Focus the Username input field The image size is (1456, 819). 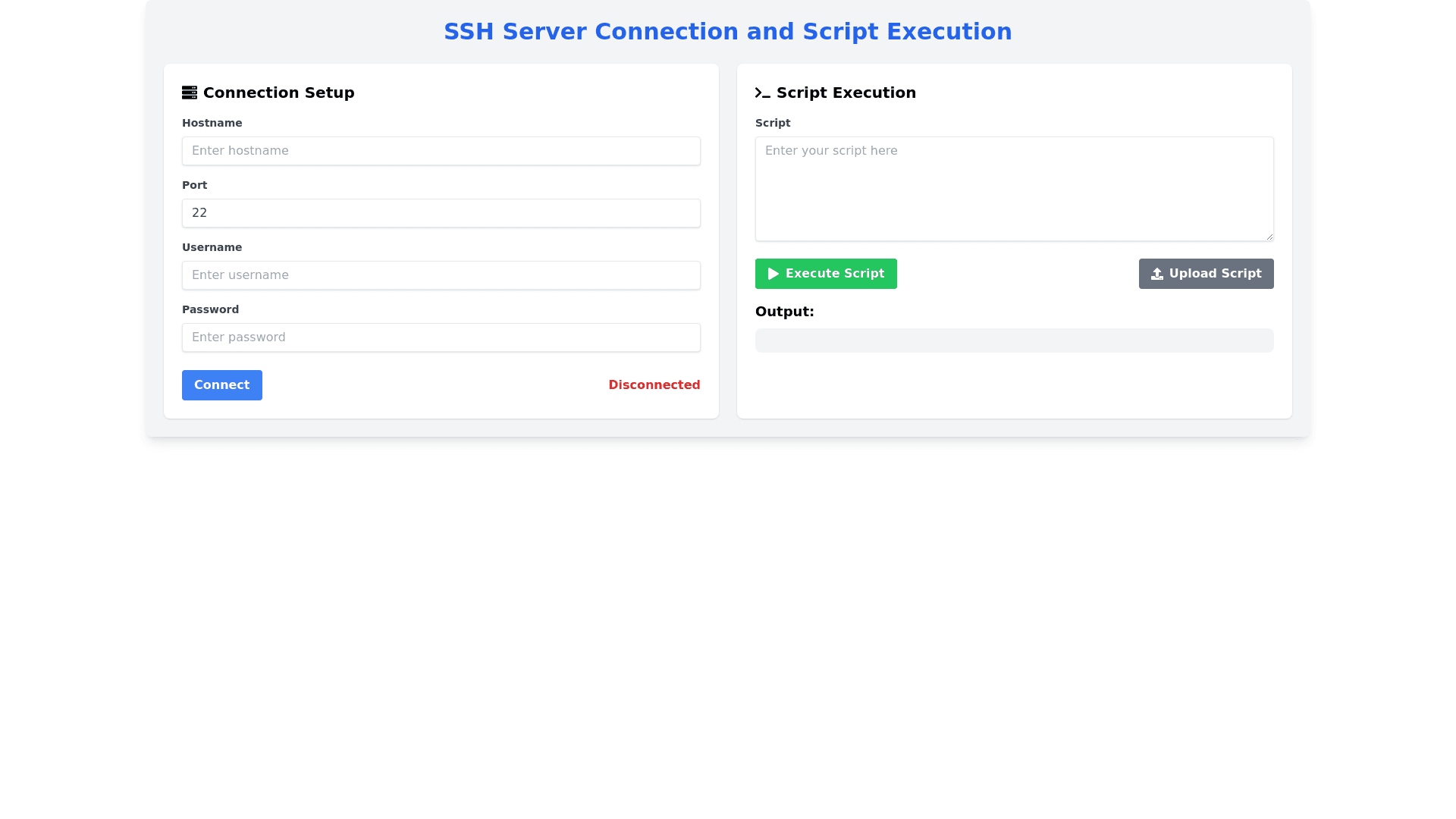(441, 275)
